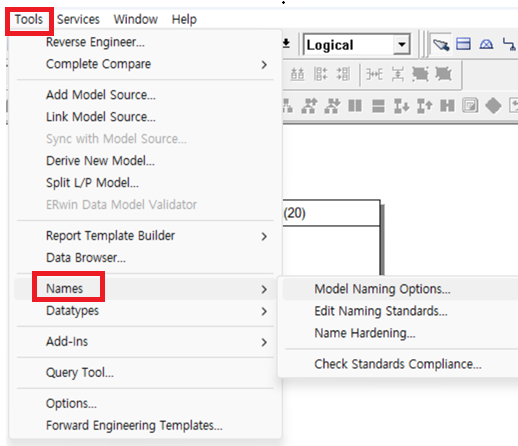
Task: Open Data Browser...
Action: (x=145, y=258)
